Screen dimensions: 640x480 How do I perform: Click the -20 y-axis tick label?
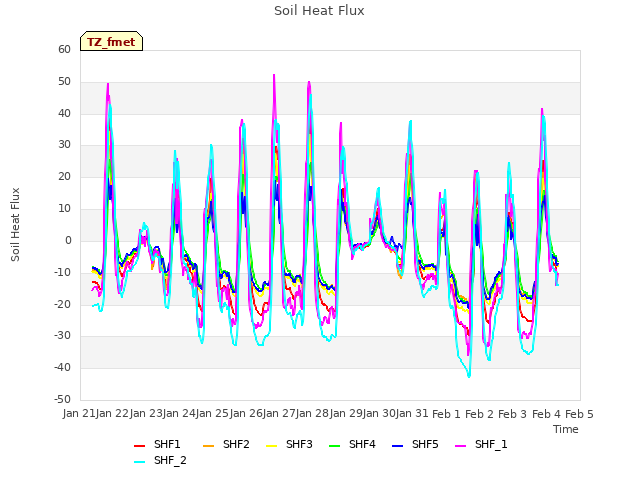[63, 304]
